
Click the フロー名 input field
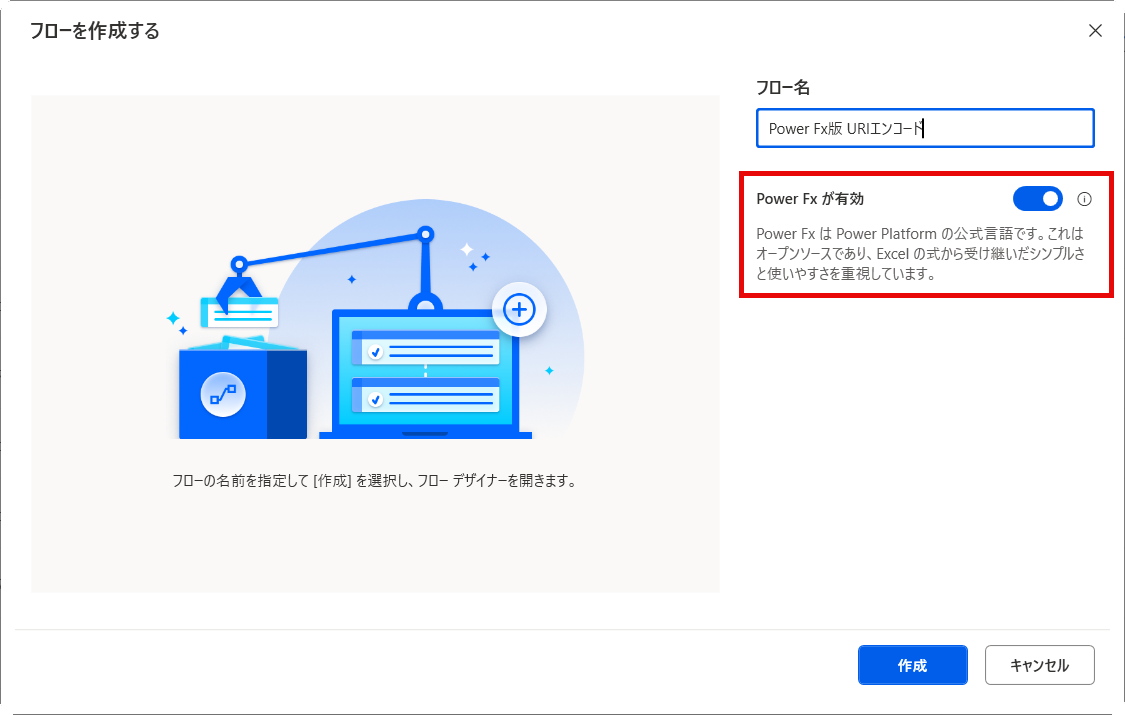[x=925, y=128]
